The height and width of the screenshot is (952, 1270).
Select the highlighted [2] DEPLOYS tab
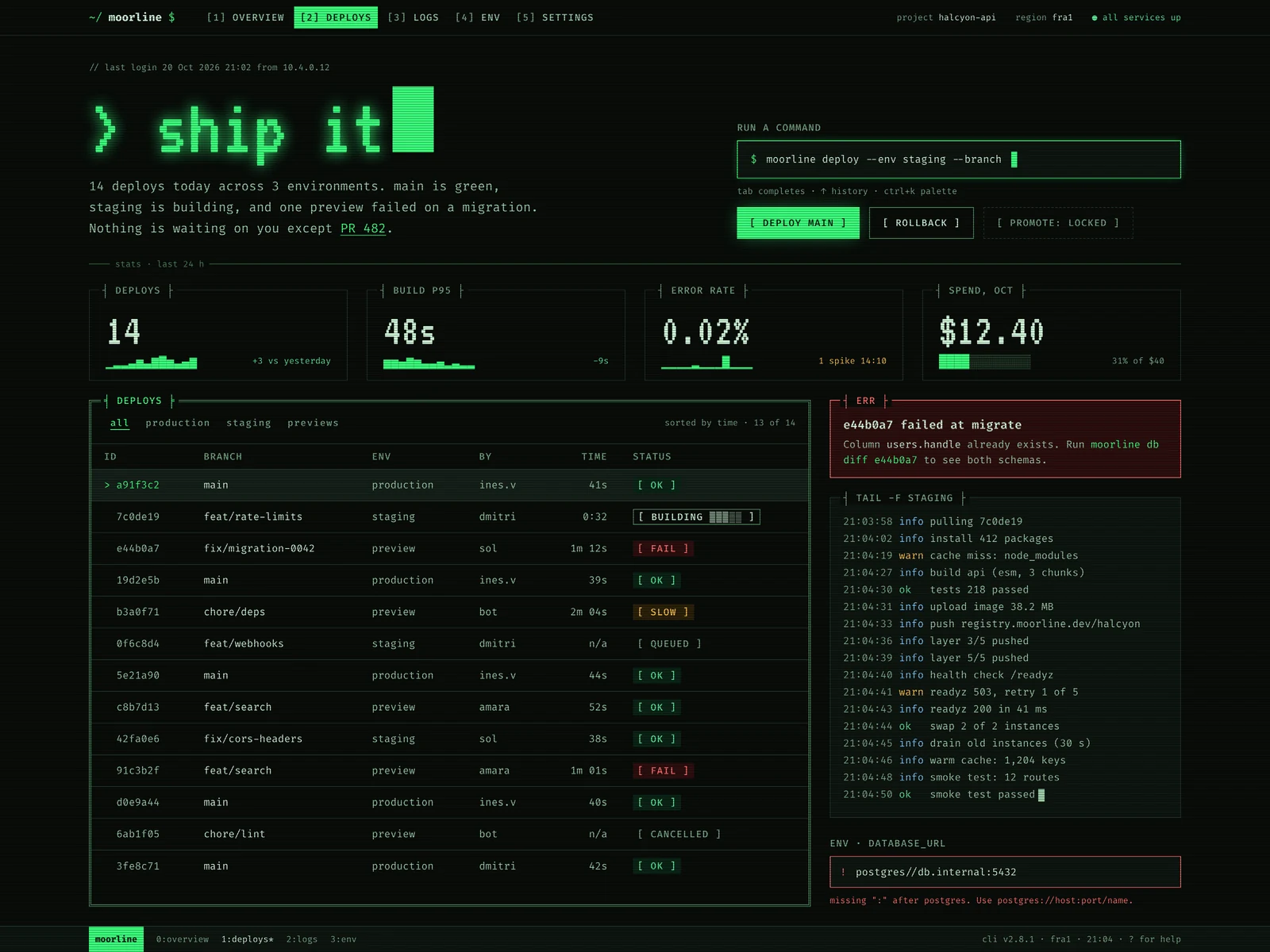point(336,17)
